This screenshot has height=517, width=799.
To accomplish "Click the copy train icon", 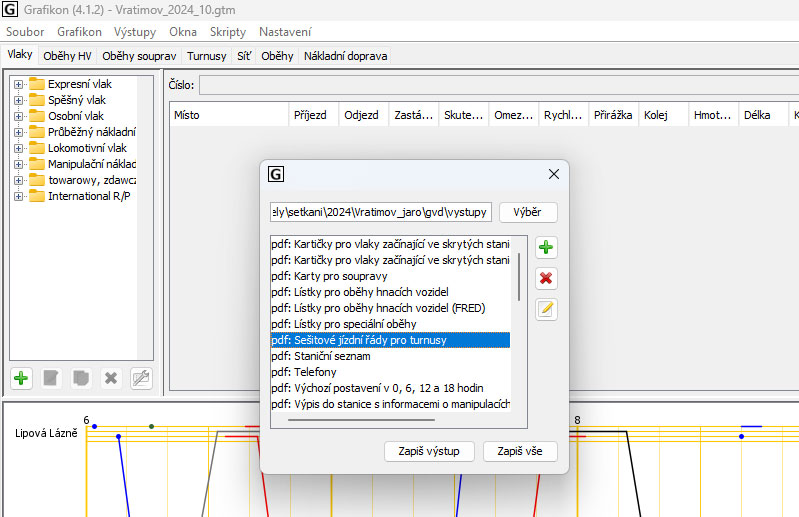I will [x=81, y=378].
